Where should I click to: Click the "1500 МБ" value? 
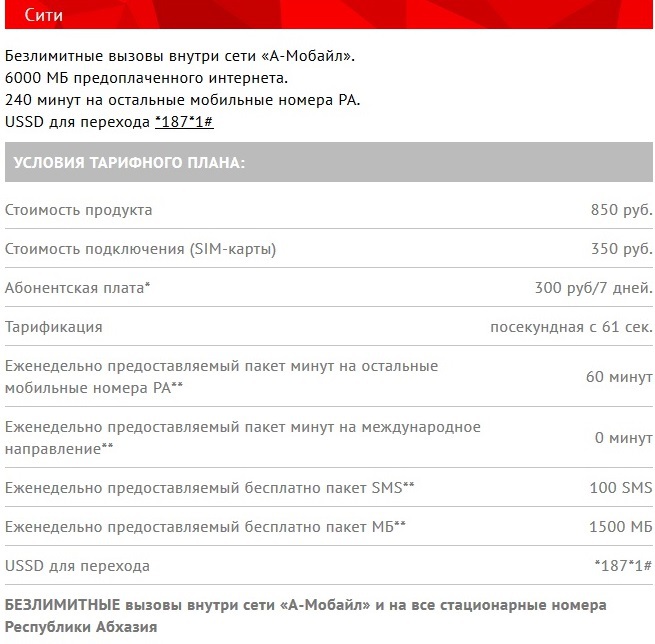coord(621,526)
